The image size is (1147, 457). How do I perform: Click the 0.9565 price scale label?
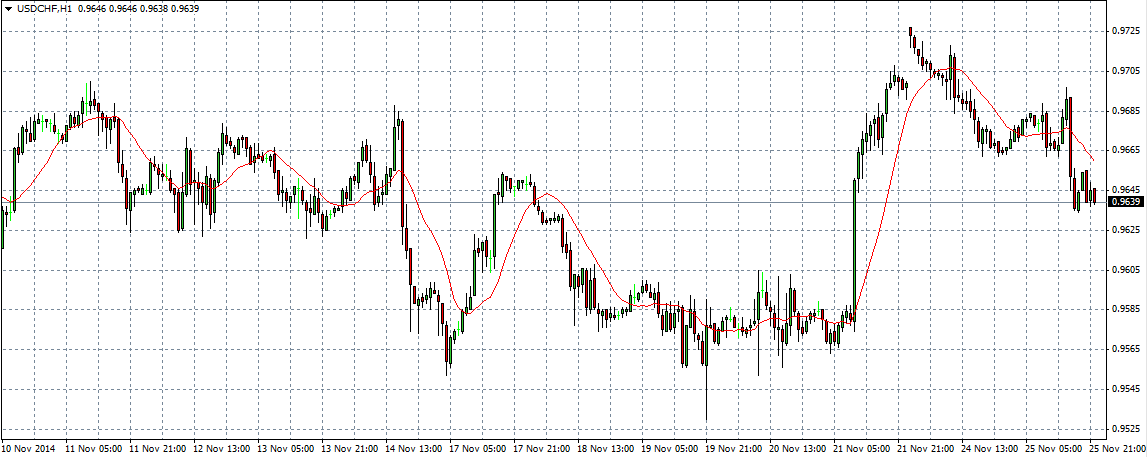[x=1127, y=349]
